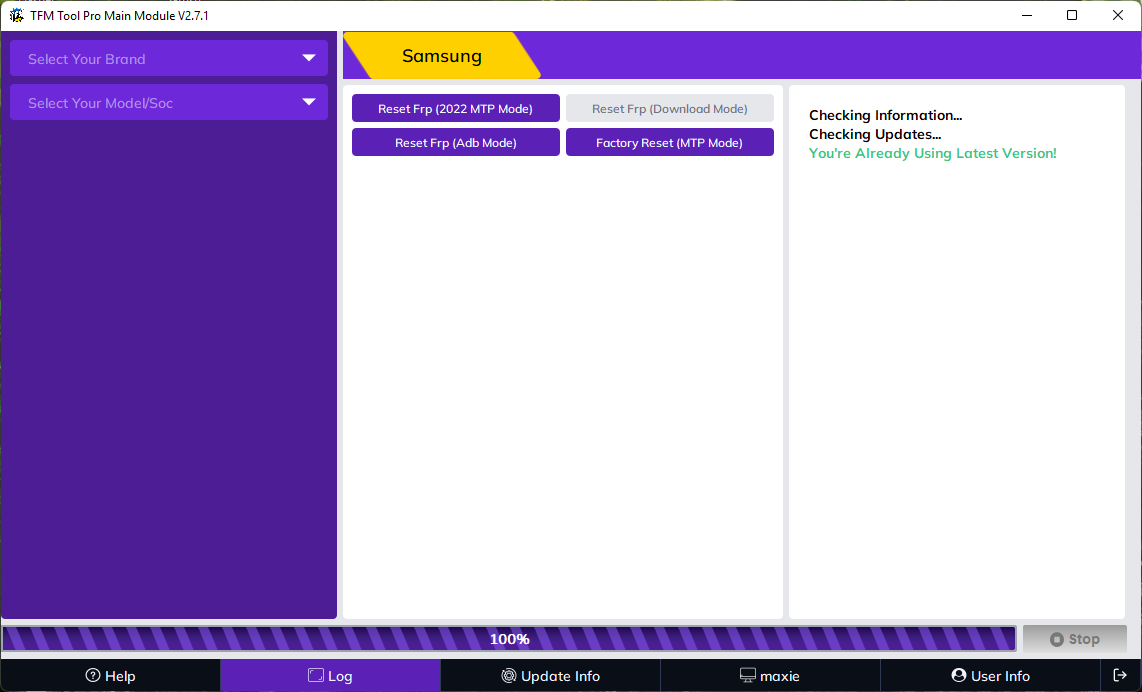Minimize the TFM Tool Pro window
Viewport: 1142px width, 692px height.
1027,15
